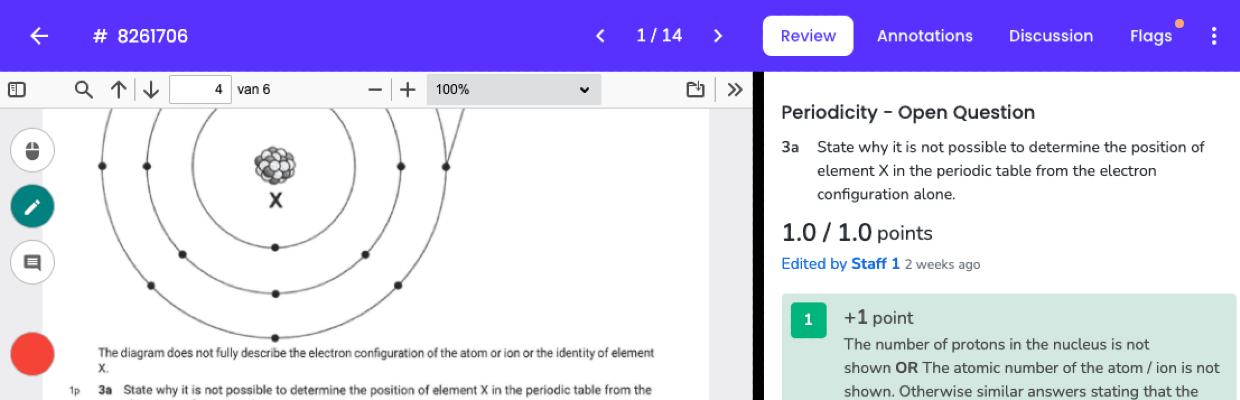
Task: Open the Discussion tab
Action: pyautogui.click(x=1051, y=36)
